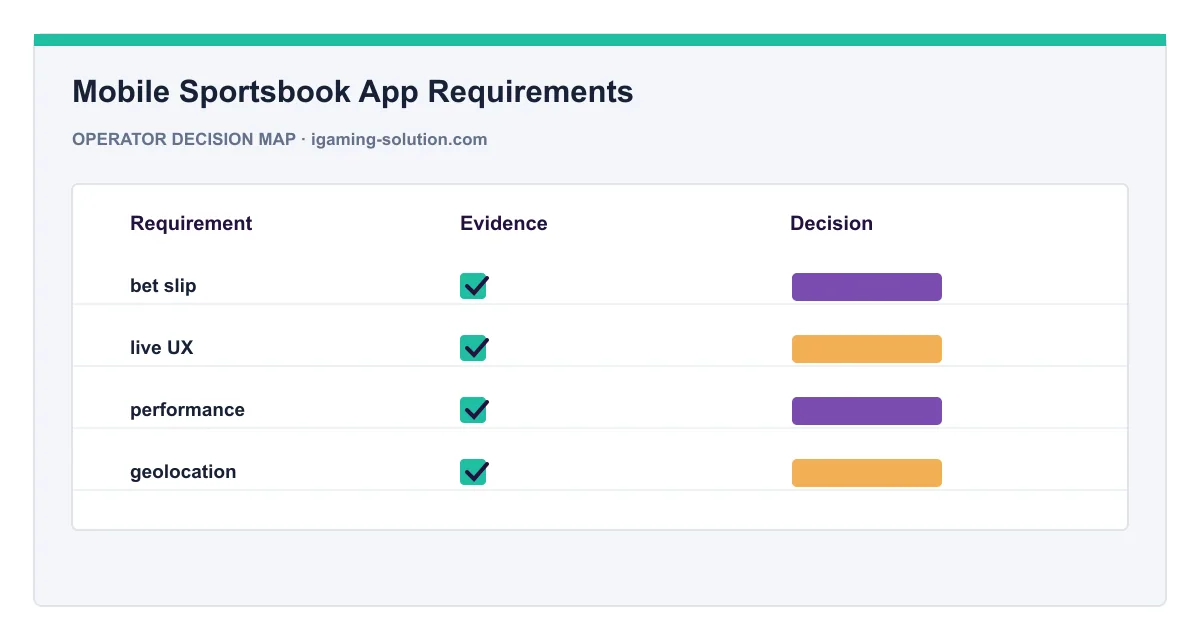Click the Mobile Sportsbook App Requirements title
This screenshot has height=640, width=1200.
tap(353, 92)
